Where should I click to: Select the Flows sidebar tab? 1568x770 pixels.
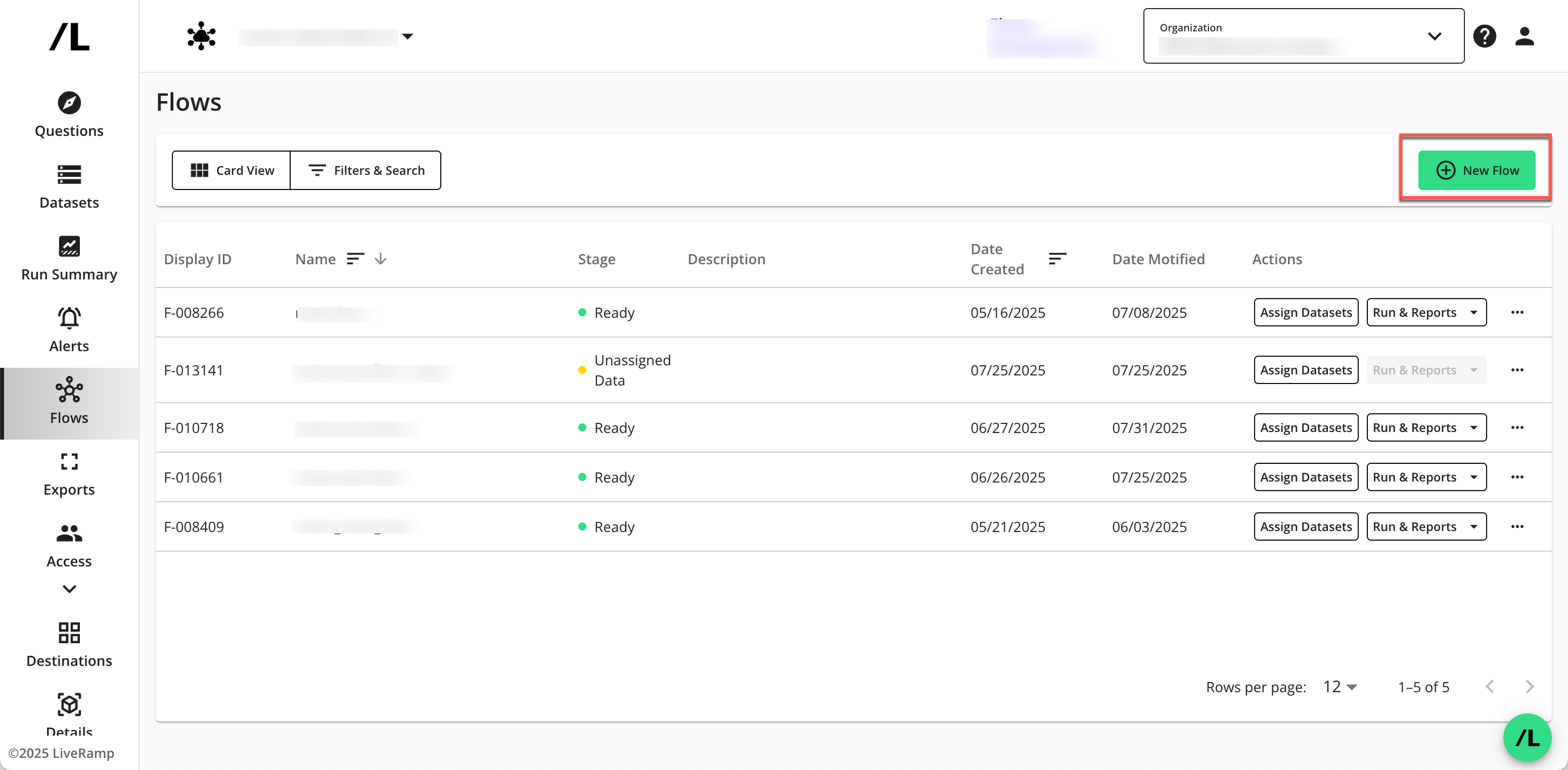coord(69,402)
